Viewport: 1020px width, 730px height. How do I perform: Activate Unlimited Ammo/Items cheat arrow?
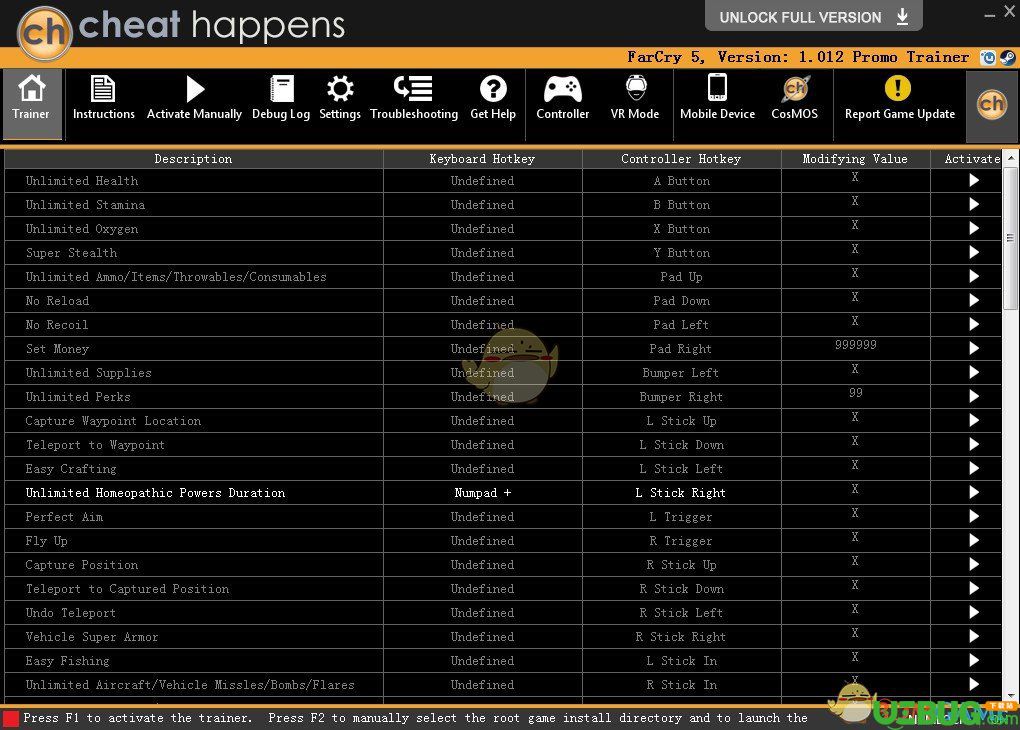click(973, 277)
